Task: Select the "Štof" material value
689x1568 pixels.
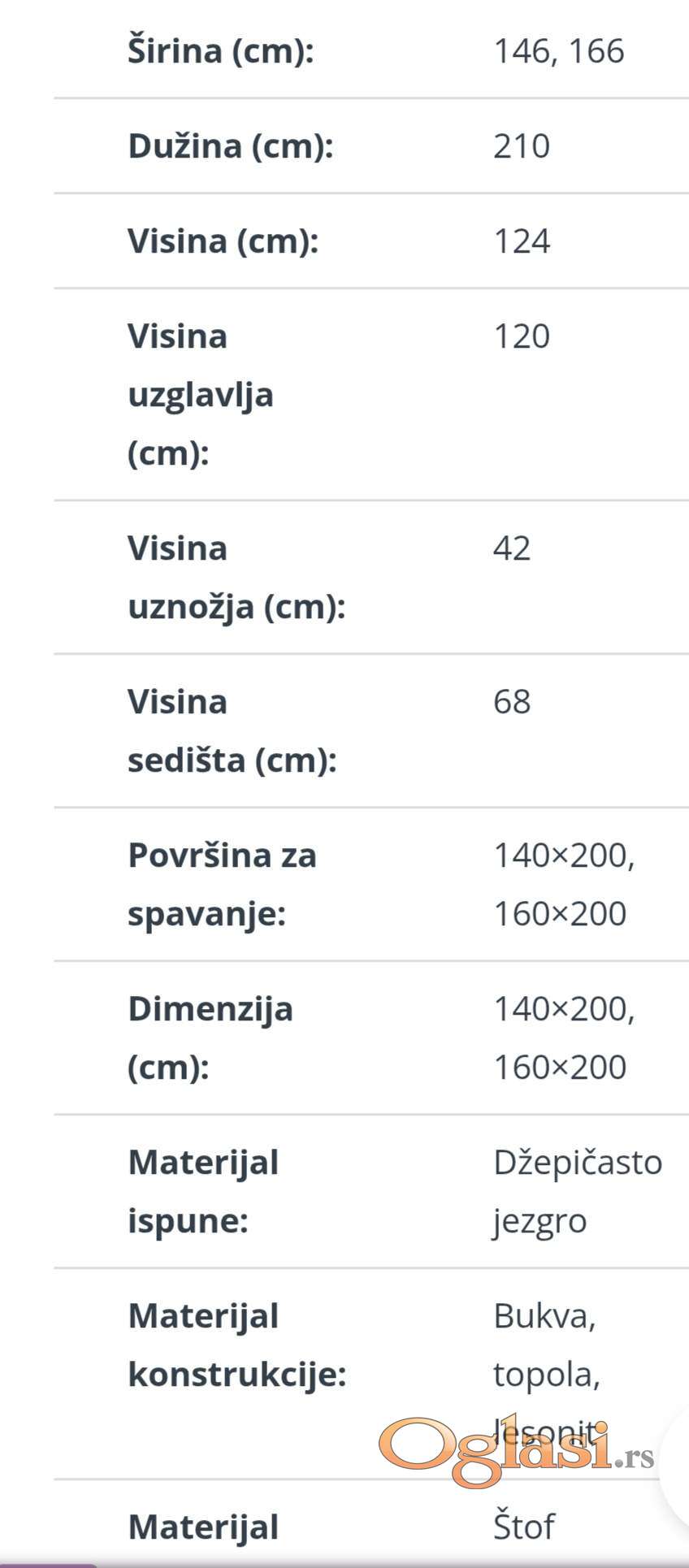Action: 523,1527
